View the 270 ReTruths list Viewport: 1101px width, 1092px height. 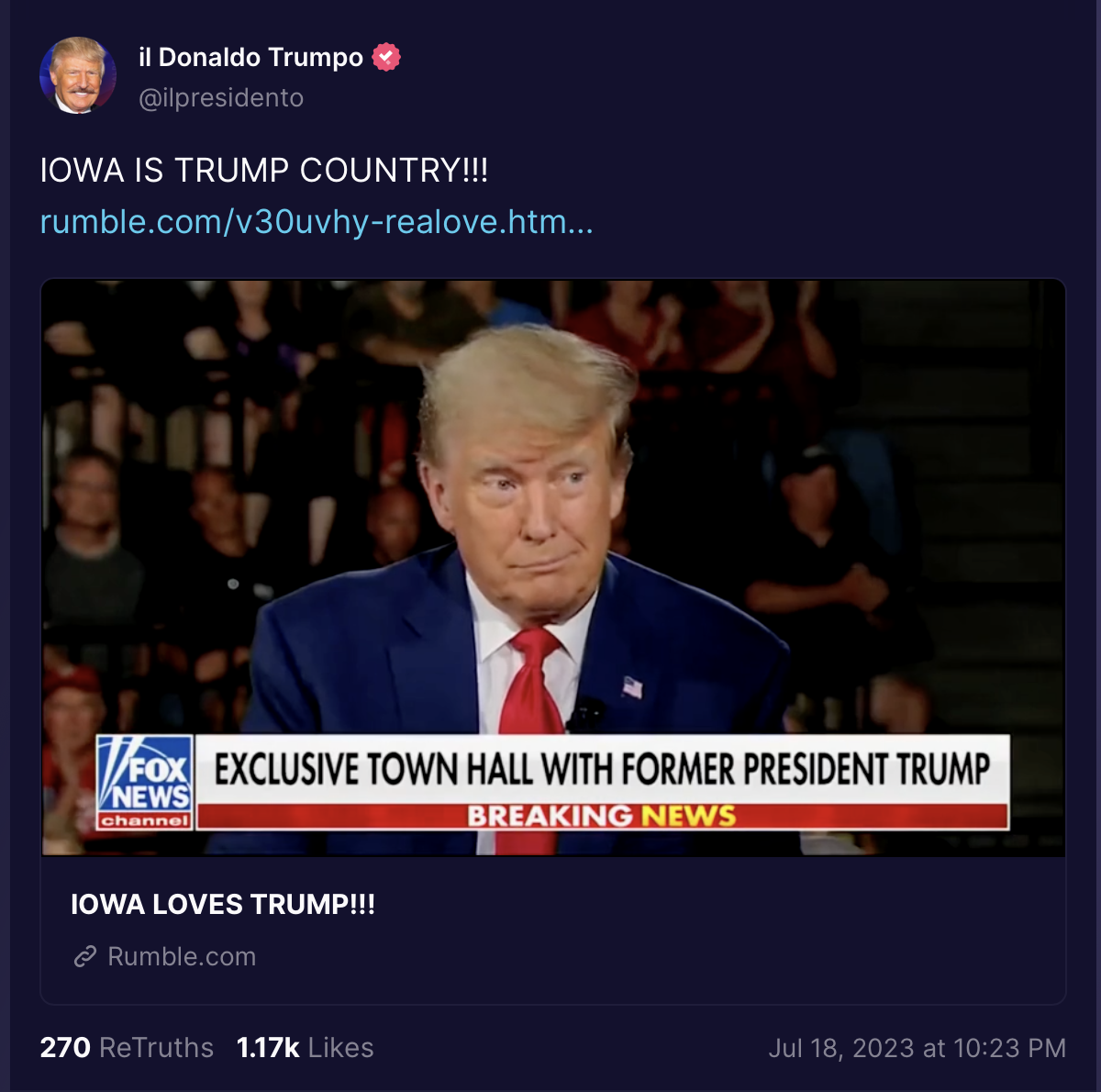127,1048
